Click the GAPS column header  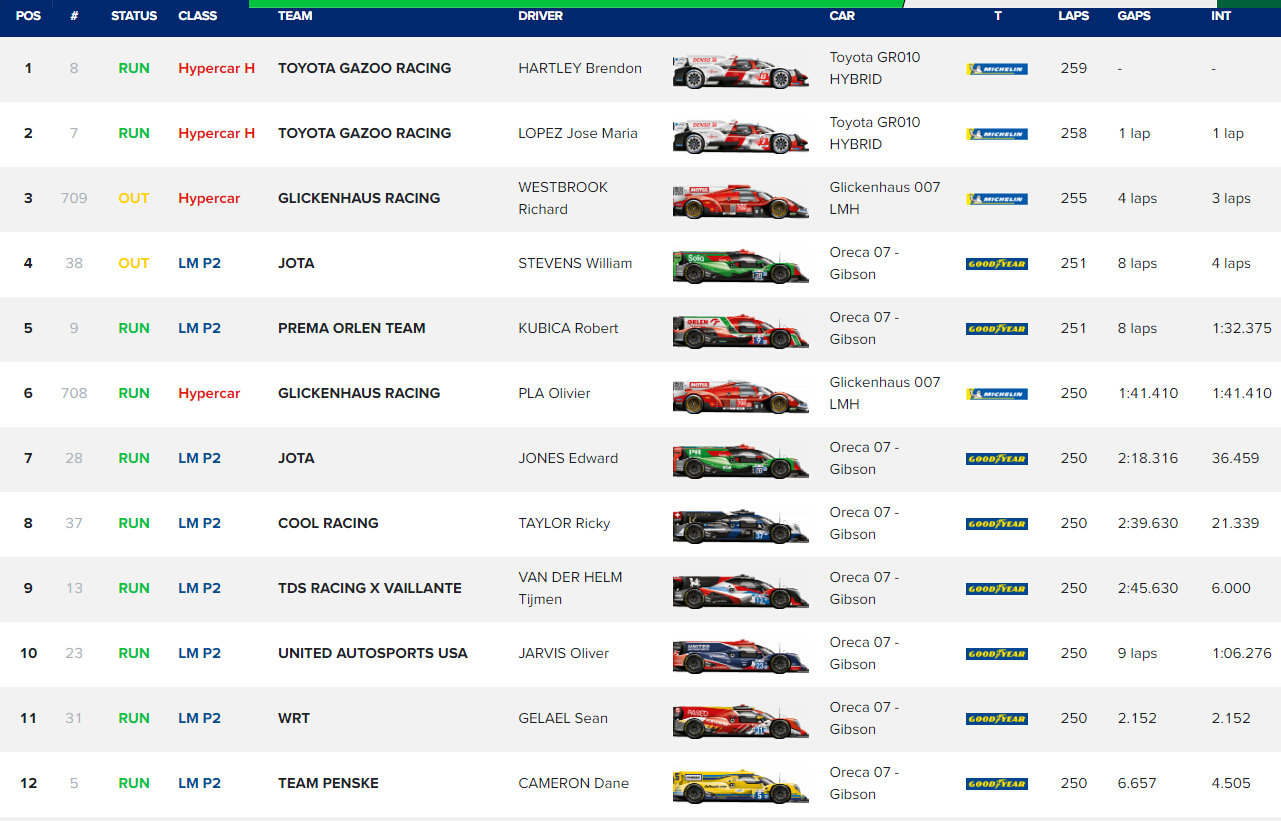coord(1134,16)
